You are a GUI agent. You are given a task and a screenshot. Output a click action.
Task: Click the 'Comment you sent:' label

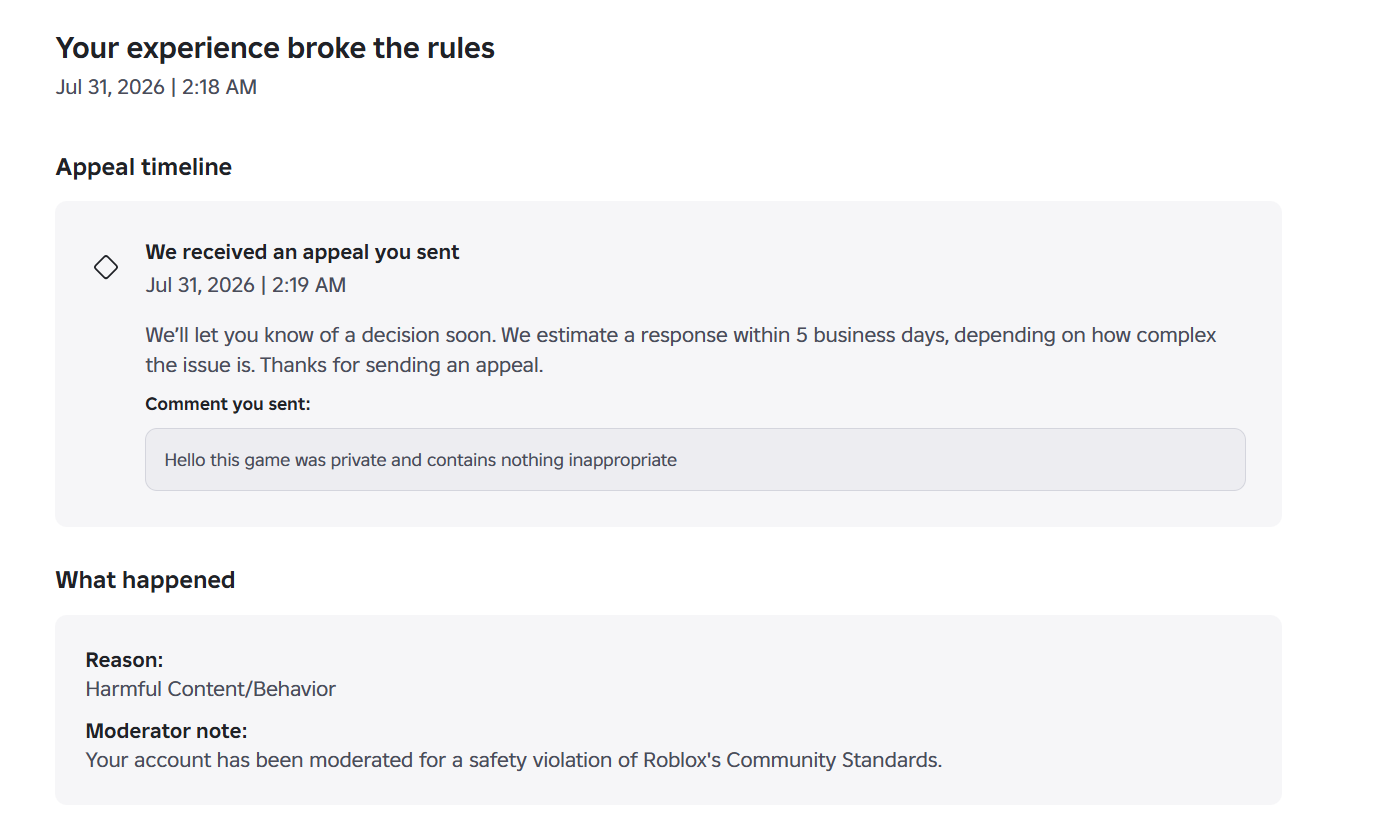tap(228, 404)
